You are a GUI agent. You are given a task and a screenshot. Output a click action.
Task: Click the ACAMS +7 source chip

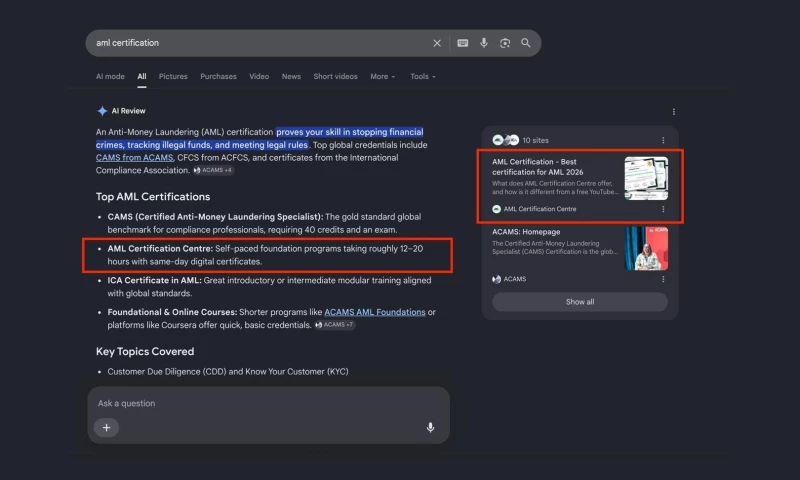pyautogui.click(x=334, y=325)
